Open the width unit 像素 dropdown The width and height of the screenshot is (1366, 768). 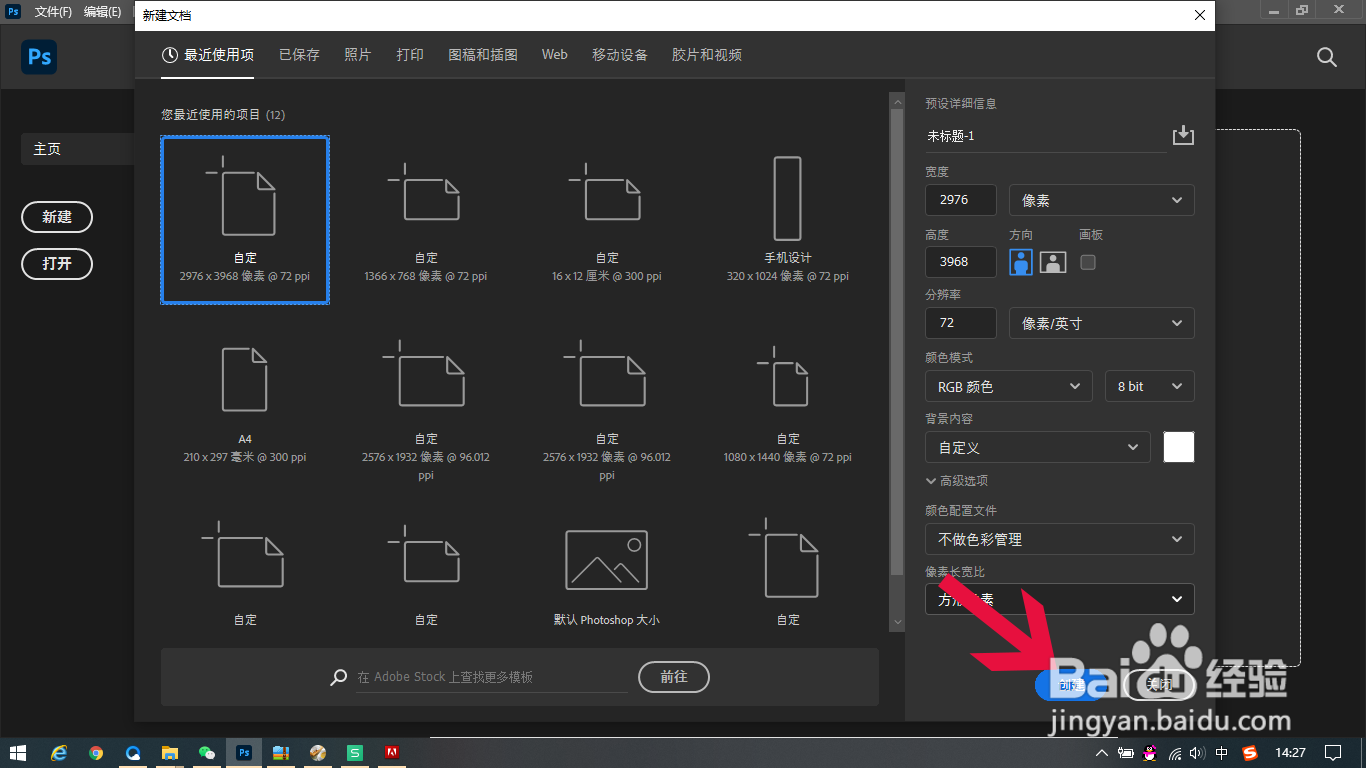click(x=1101, y=200)
